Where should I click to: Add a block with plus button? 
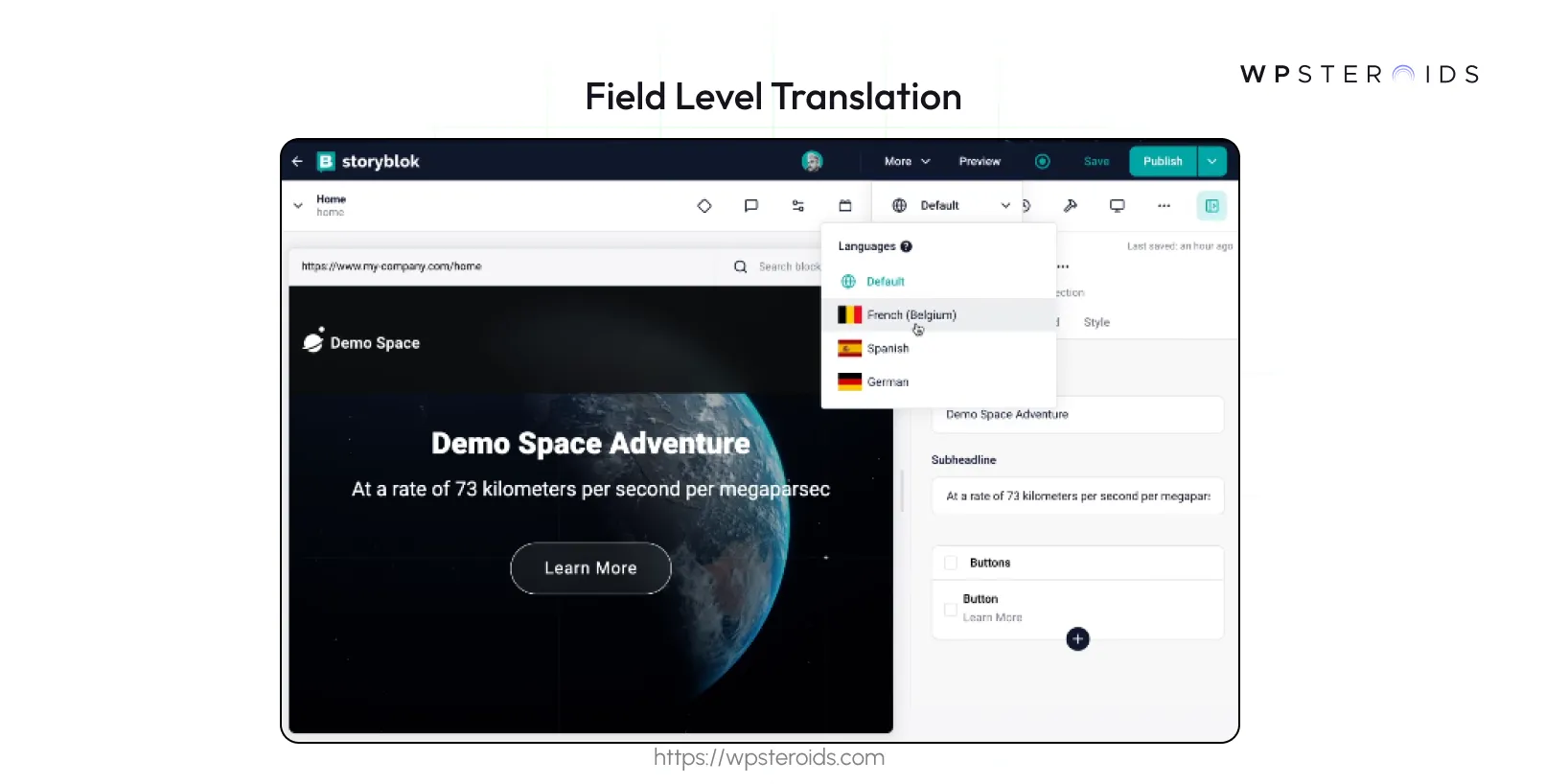click(1078, 639)
